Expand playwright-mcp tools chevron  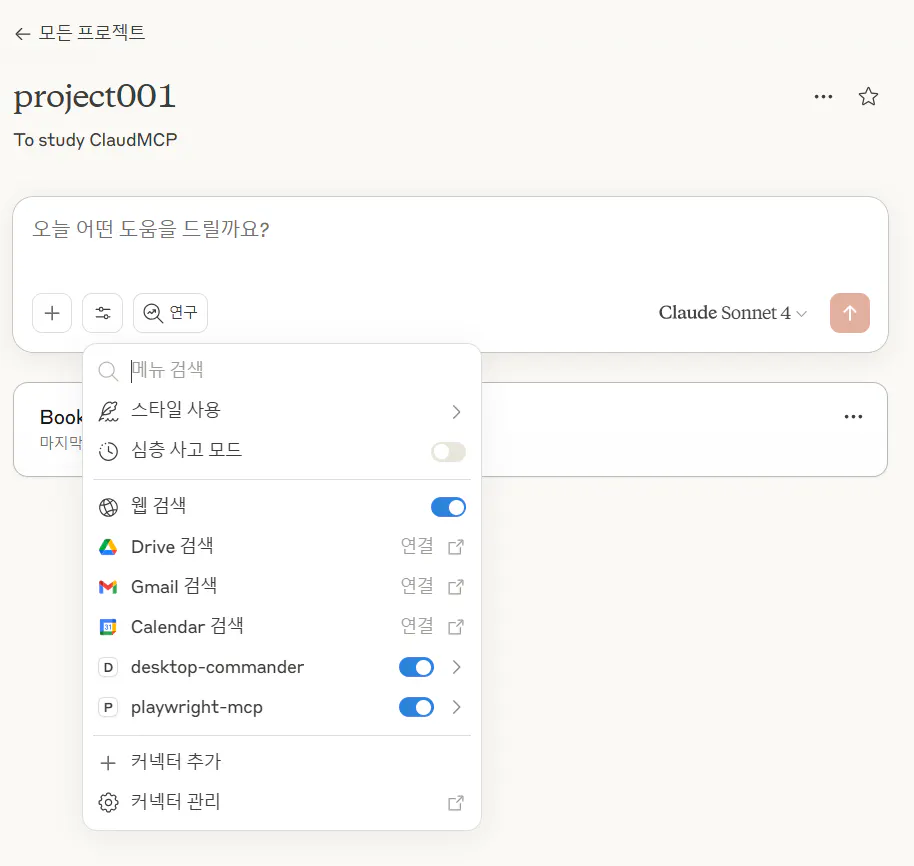pyautogui.click(x=456, y=707)
